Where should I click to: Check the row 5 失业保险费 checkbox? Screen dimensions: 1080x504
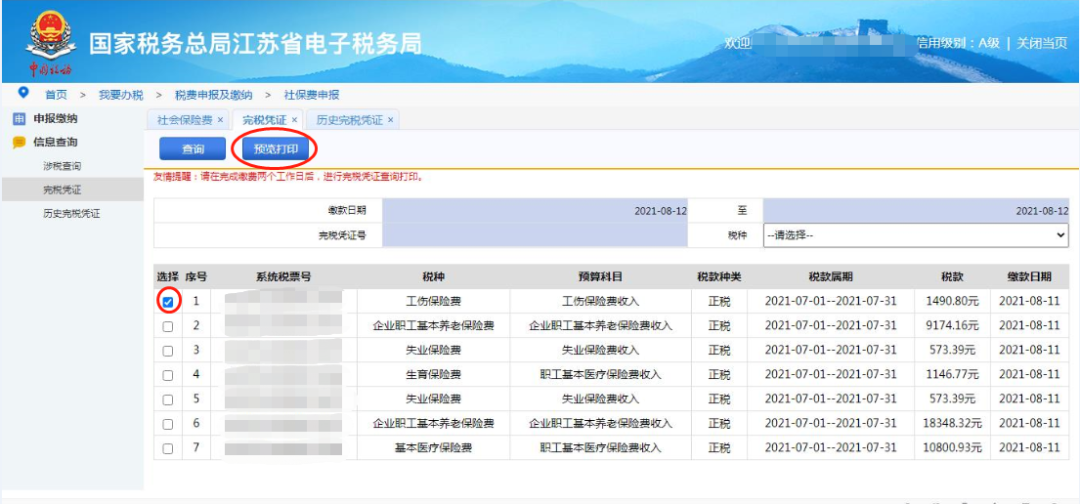coord(168,399)
